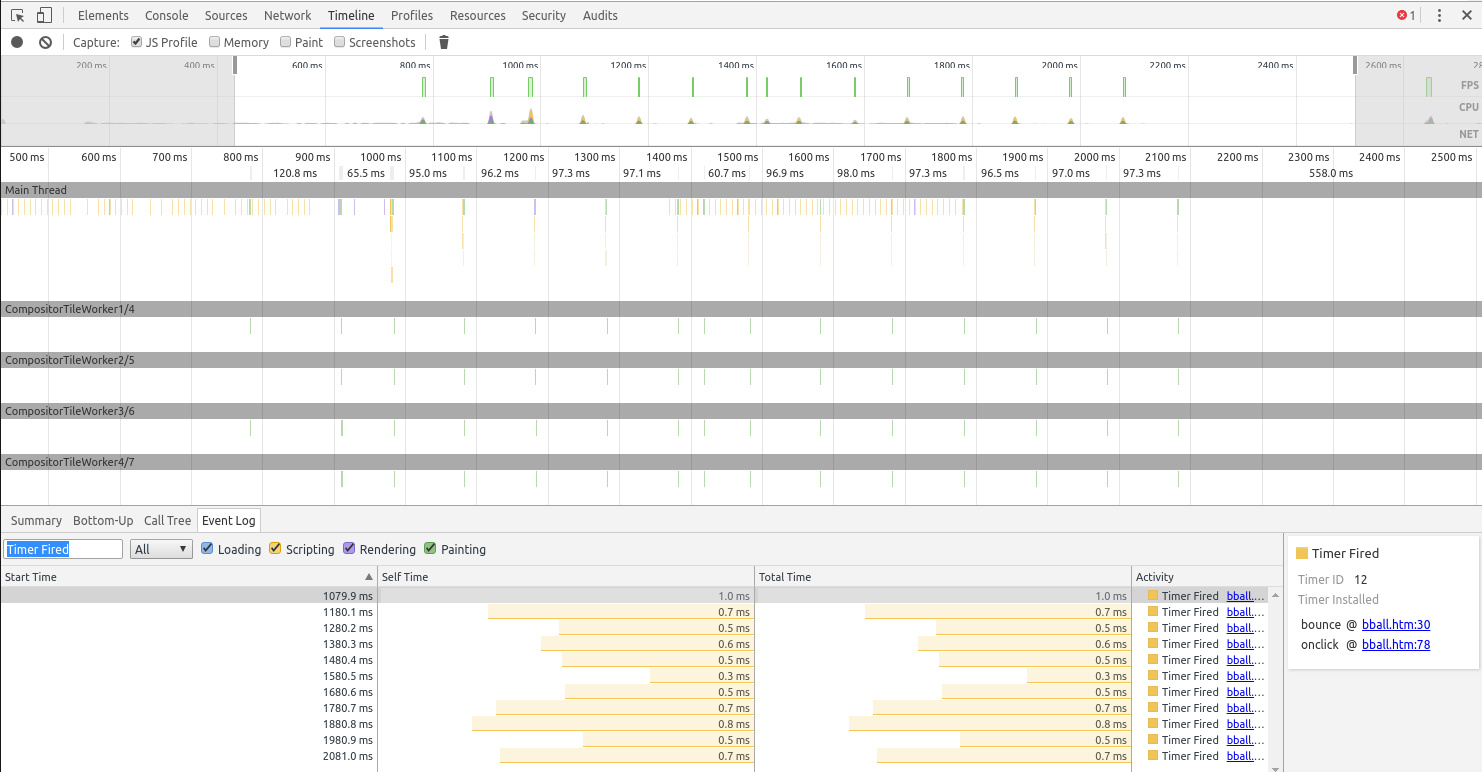Open the All duration filter dropdown
The height and width of the screenshot is (772, 1482).
tap(160, 549)
